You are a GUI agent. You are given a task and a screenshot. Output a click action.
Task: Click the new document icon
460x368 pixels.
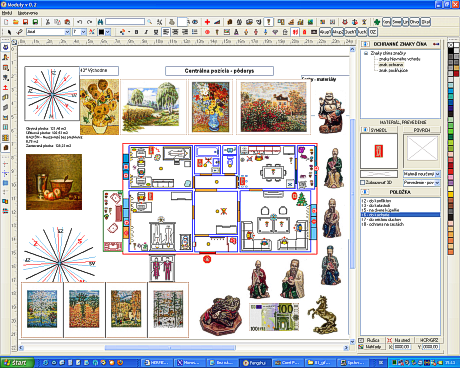pos(6,22)
